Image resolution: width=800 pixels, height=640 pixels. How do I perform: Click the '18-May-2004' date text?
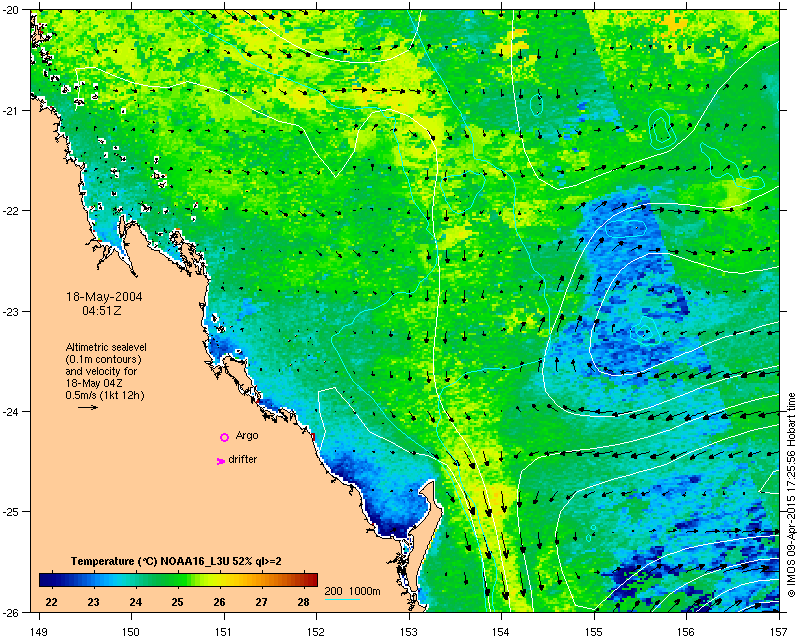(104, 297)
